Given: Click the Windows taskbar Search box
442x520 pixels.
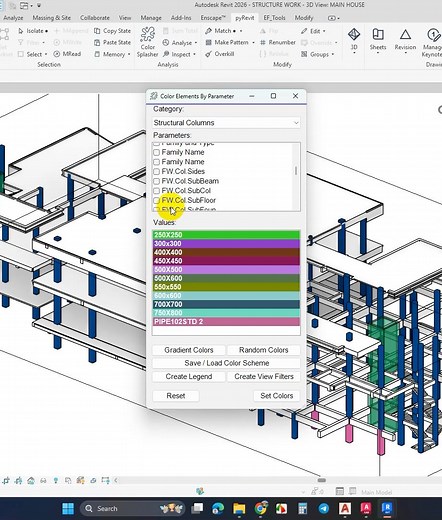Looking at the screenshot, I should coord(132,509).
